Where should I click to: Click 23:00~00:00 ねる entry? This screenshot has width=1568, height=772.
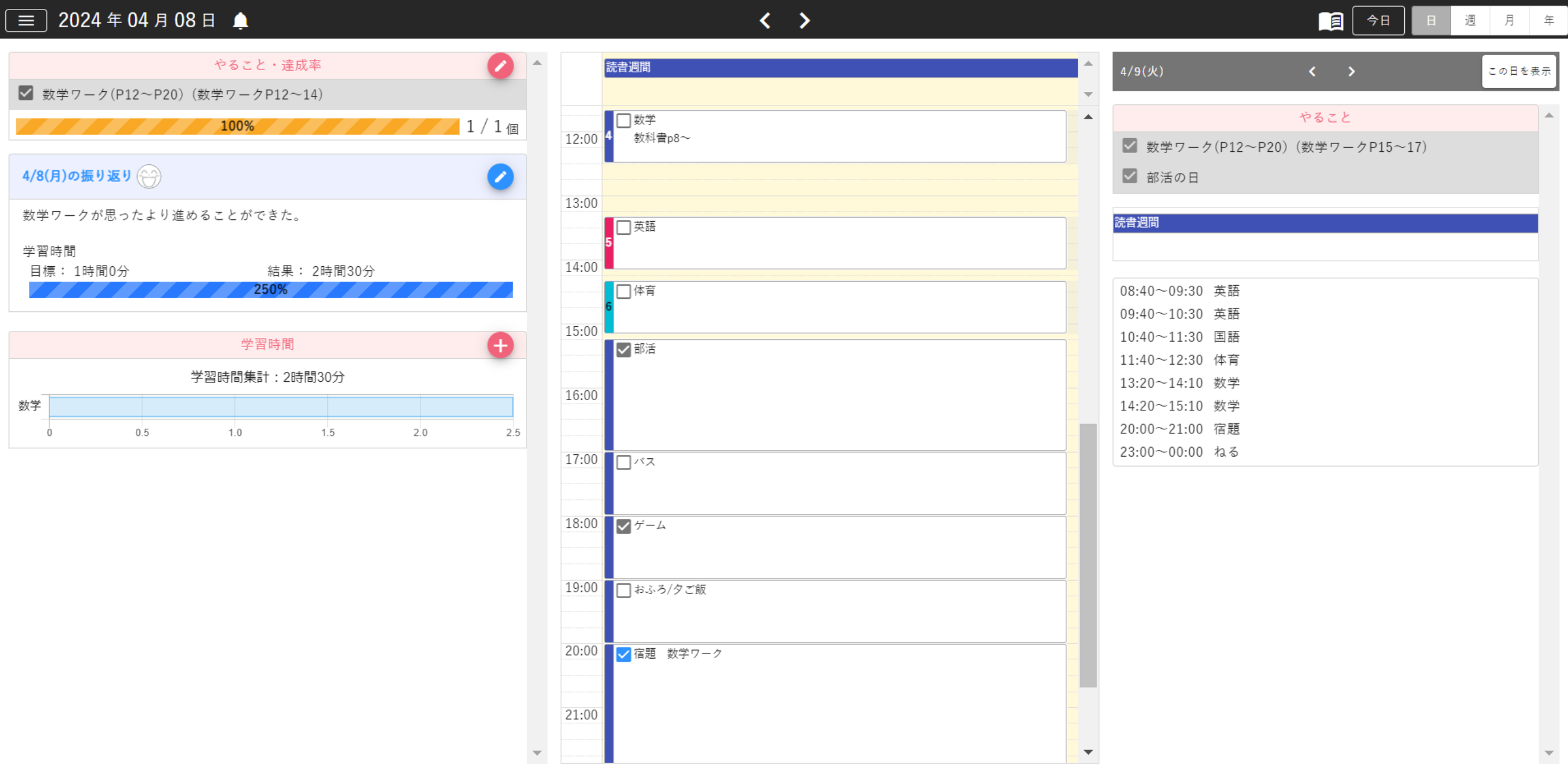[1180, 452]
